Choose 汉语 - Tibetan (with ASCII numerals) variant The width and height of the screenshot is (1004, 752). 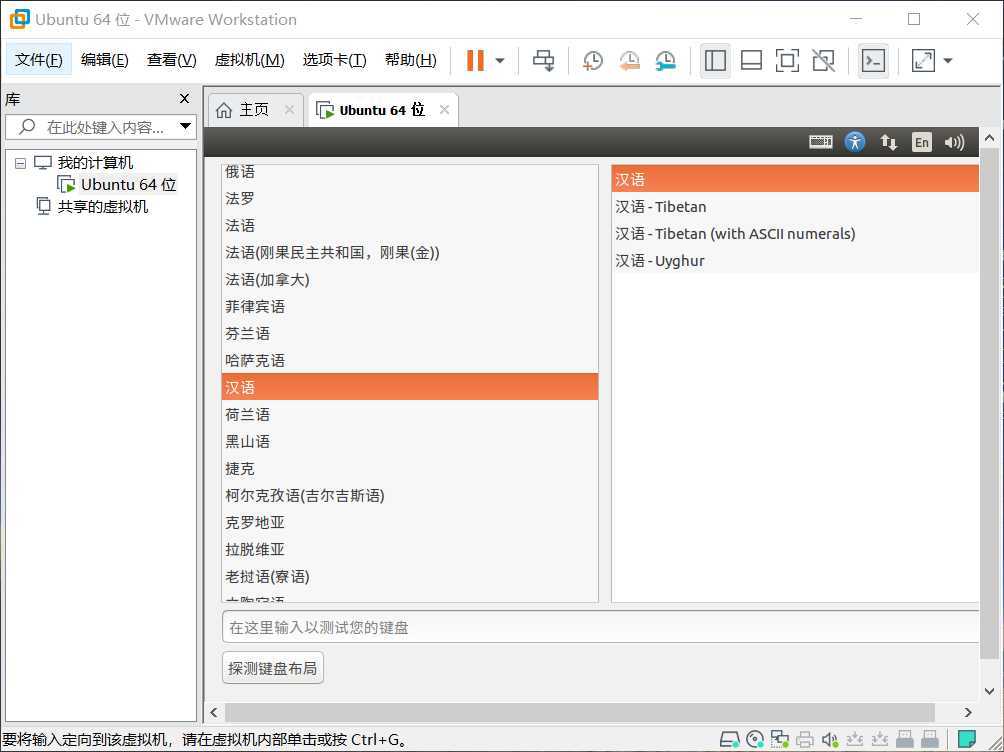pyautogui.click(x=795, y=234)
